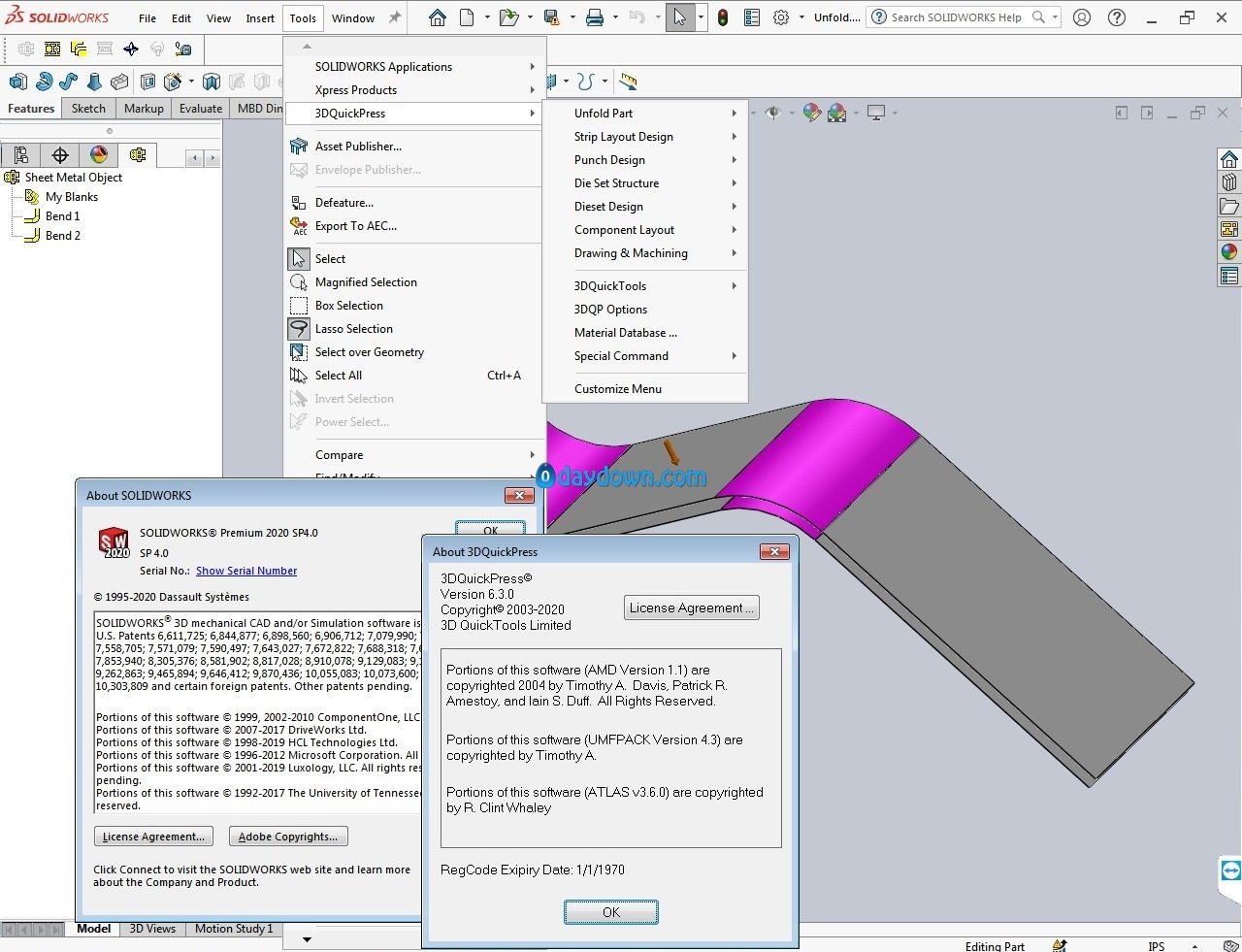Pin the menu bar with the pushpin
Viewport: 1242px width, 952px height.
(x=395, y=17)
